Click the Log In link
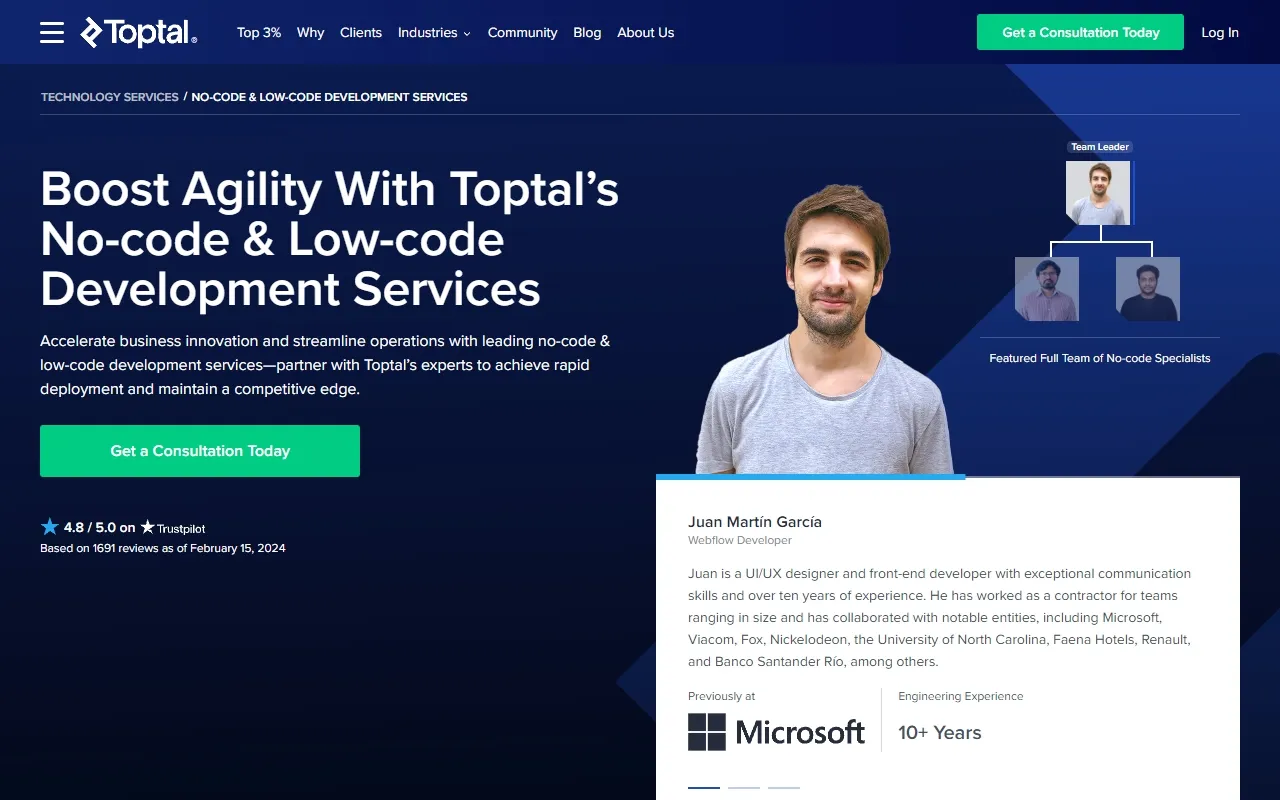Viewport: 1280px width, 800px height. point(1220,32)
